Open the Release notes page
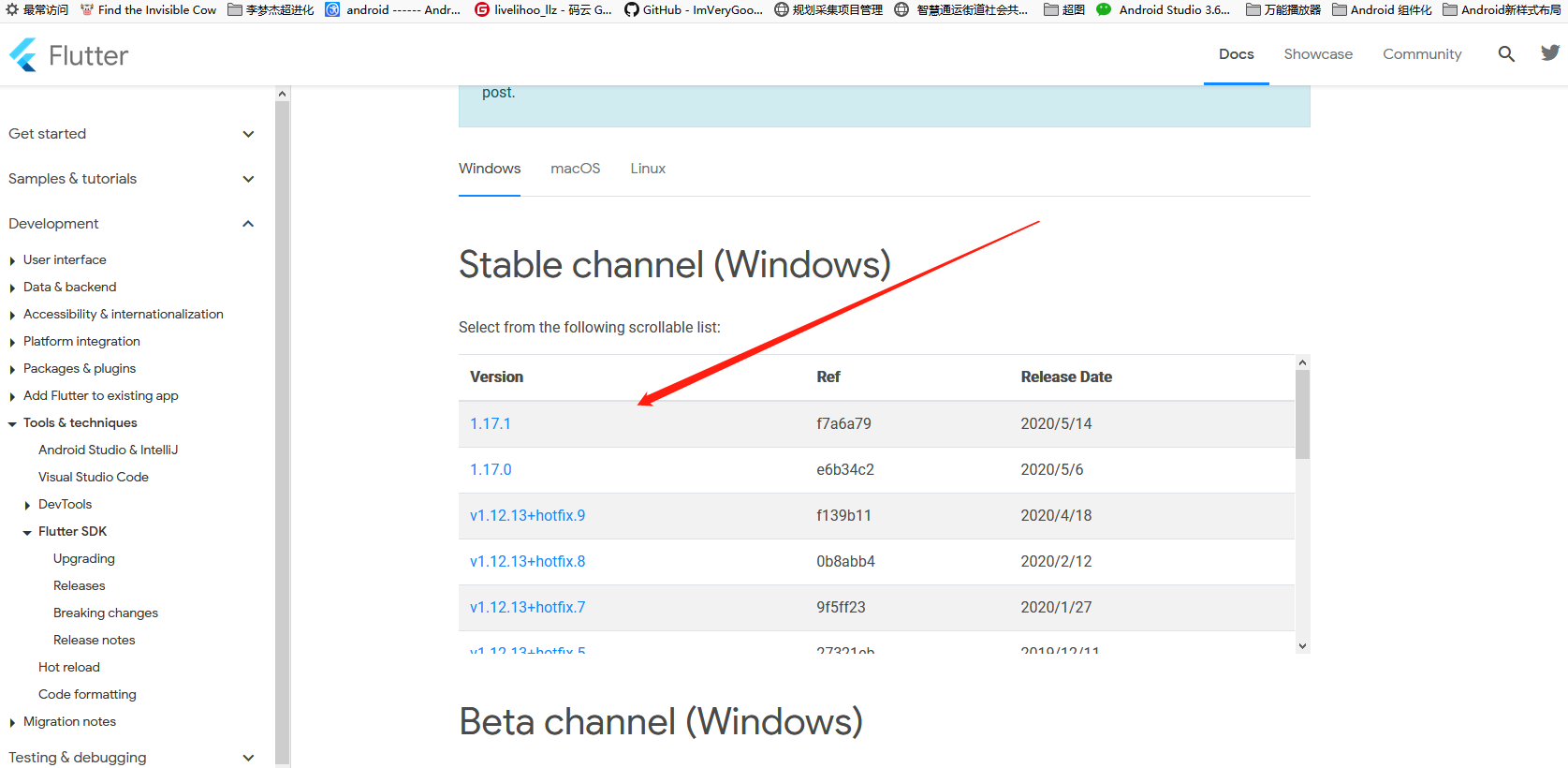The image size is (1568, 768). coord(95,640)
